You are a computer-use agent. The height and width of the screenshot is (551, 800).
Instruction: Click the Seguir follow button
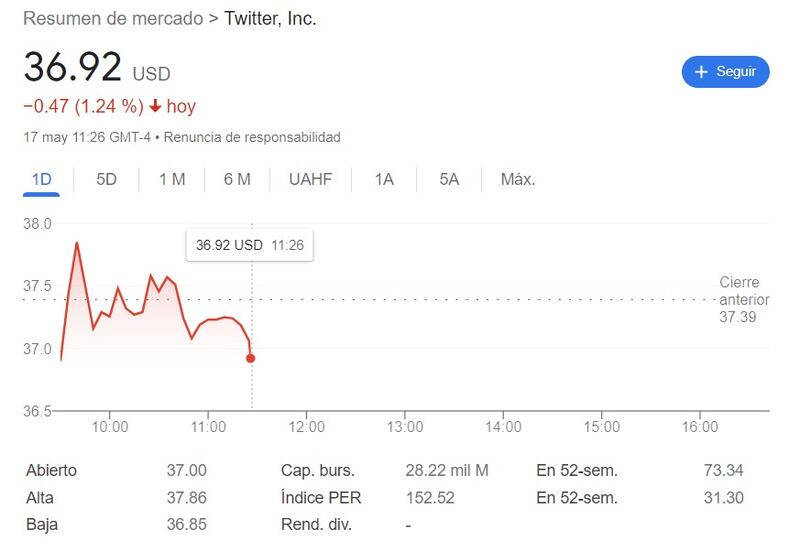[x=725, y=72]
